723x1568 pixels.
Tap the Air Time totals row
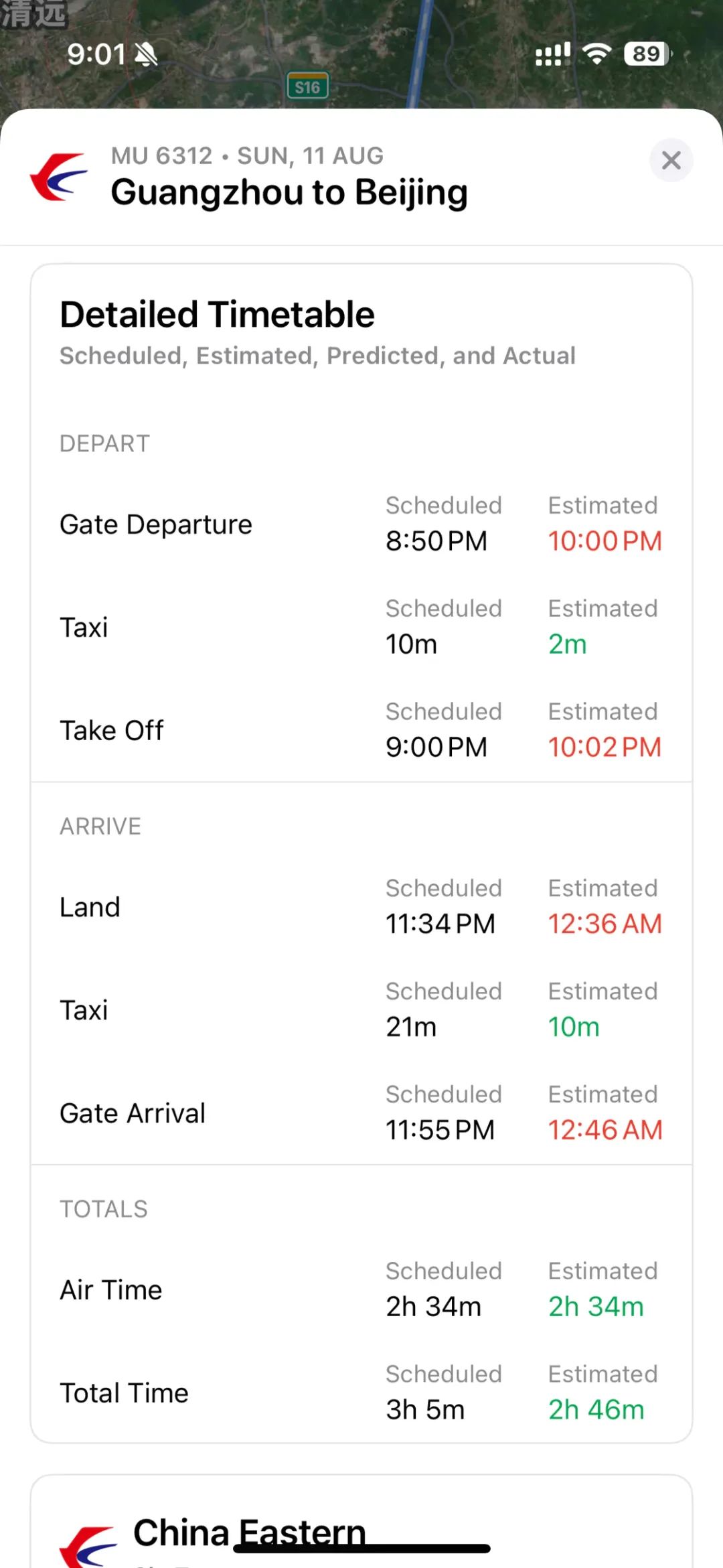[361, 1290]
